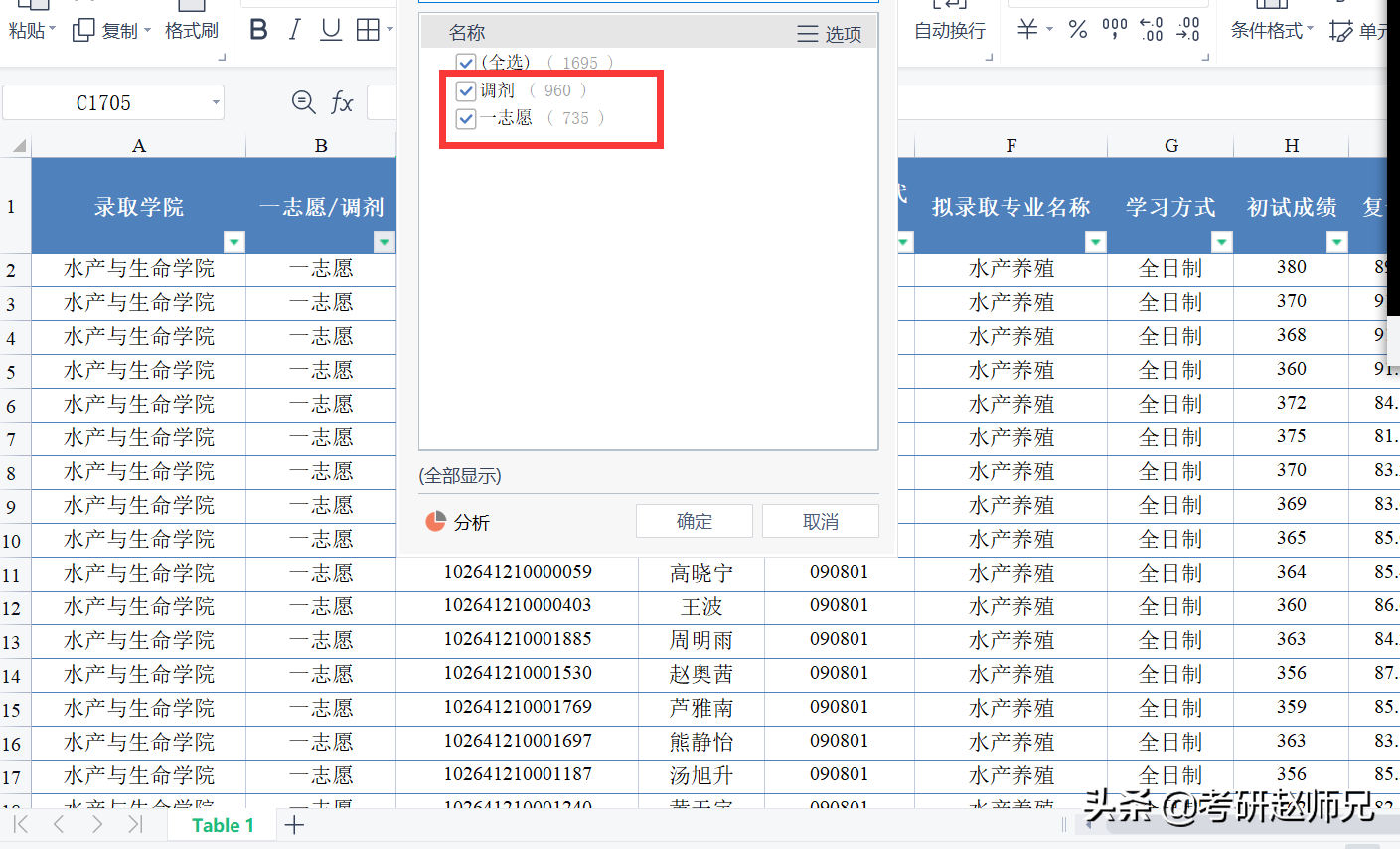Toggle bold formatting with the B icon
The height and width of the screenshot is (849, 1400).
[x=257, y=29]
